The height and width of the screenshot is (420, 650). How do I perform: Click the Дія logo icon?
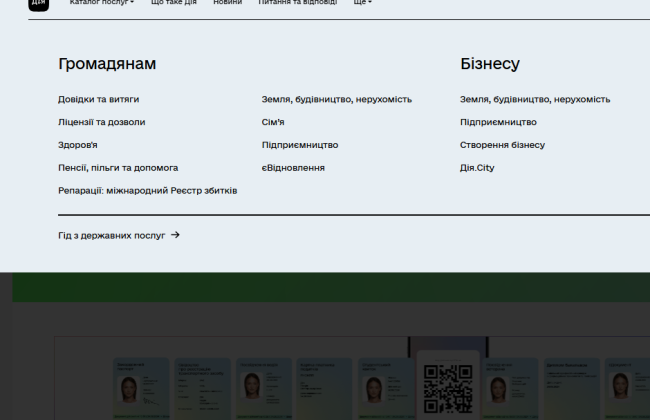39,4
